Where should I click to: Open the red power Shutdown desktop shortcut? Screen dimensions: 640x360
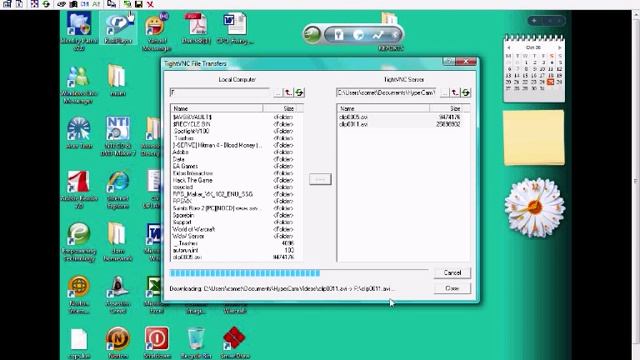(x=157, y=343)
